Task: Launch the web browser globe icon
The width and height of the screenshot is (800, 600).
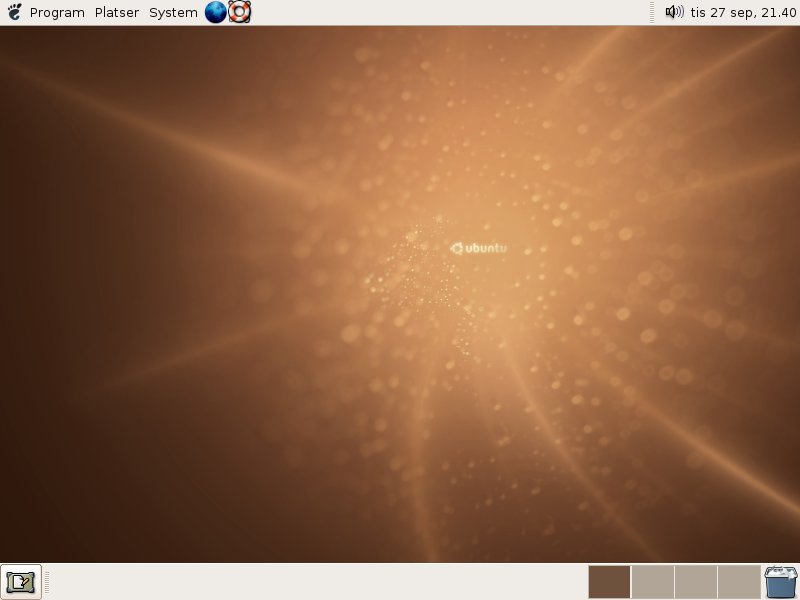Action: [x=215, y=12]
